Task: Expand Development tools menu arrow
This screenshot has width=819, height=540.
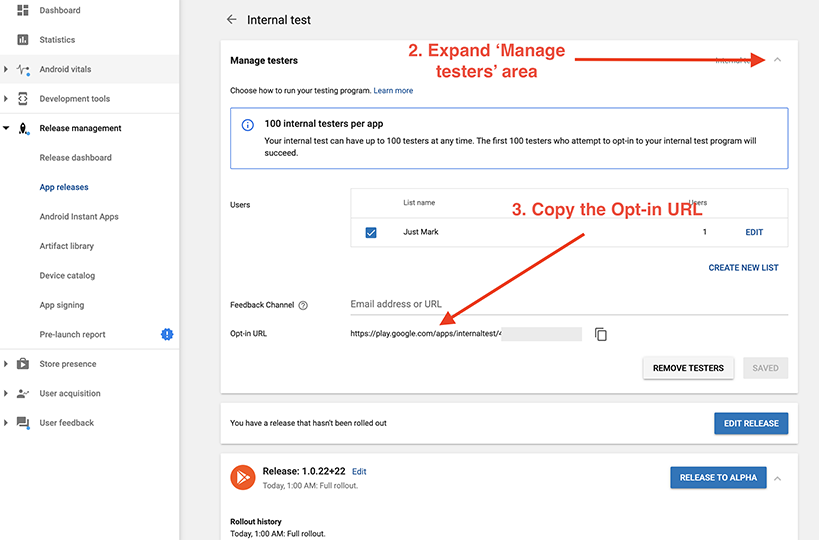Action: 6,99
